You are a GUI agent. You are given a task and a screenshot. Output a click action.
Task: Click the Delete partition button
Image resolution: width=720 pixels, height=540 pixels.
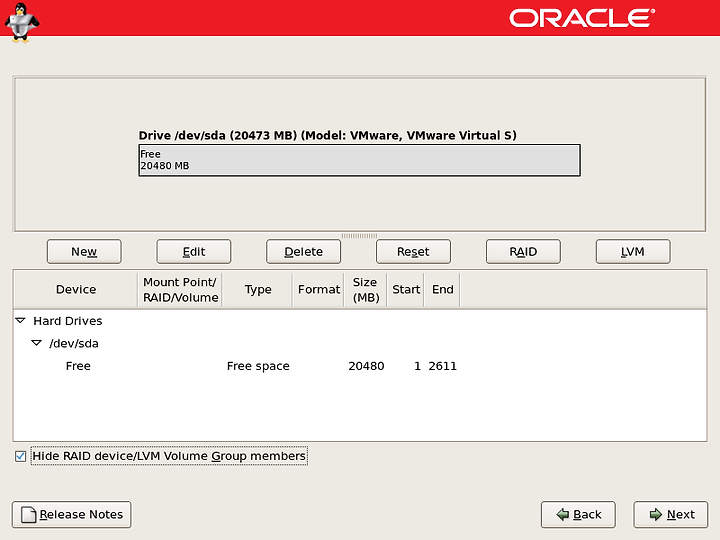click(304, 252)
